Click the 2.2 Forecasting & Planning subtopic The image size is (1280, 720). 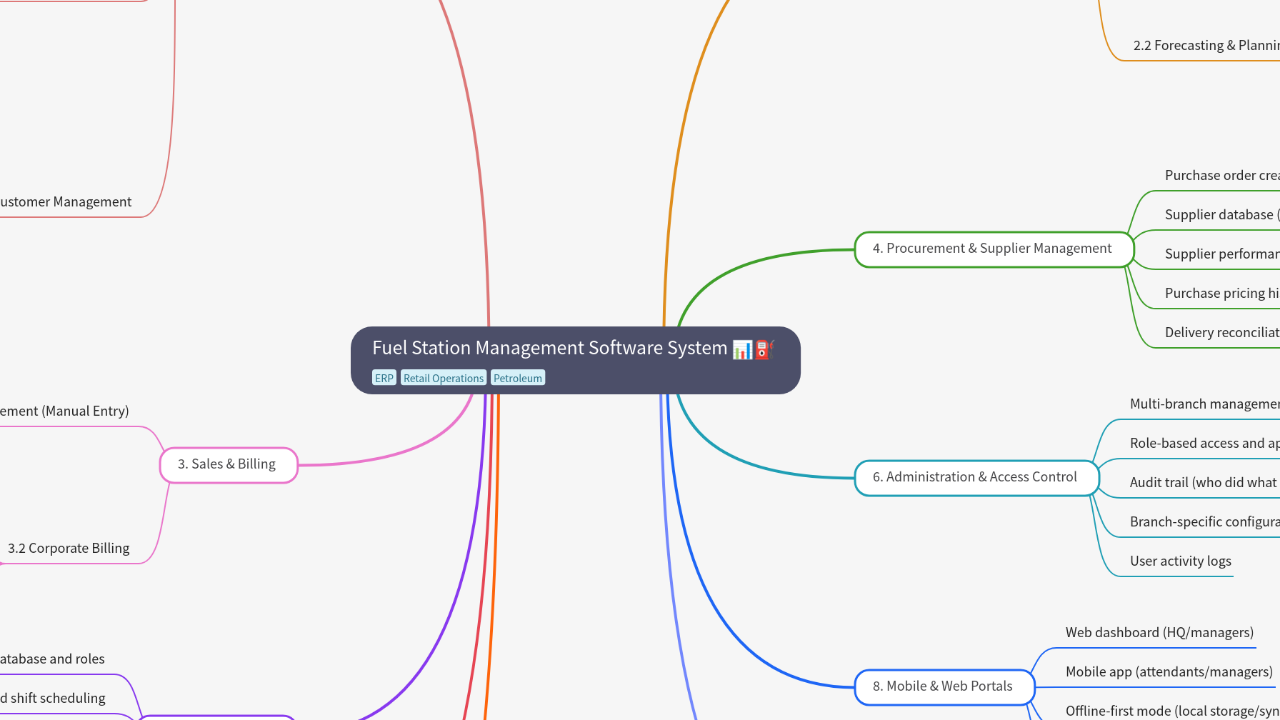1206,45
